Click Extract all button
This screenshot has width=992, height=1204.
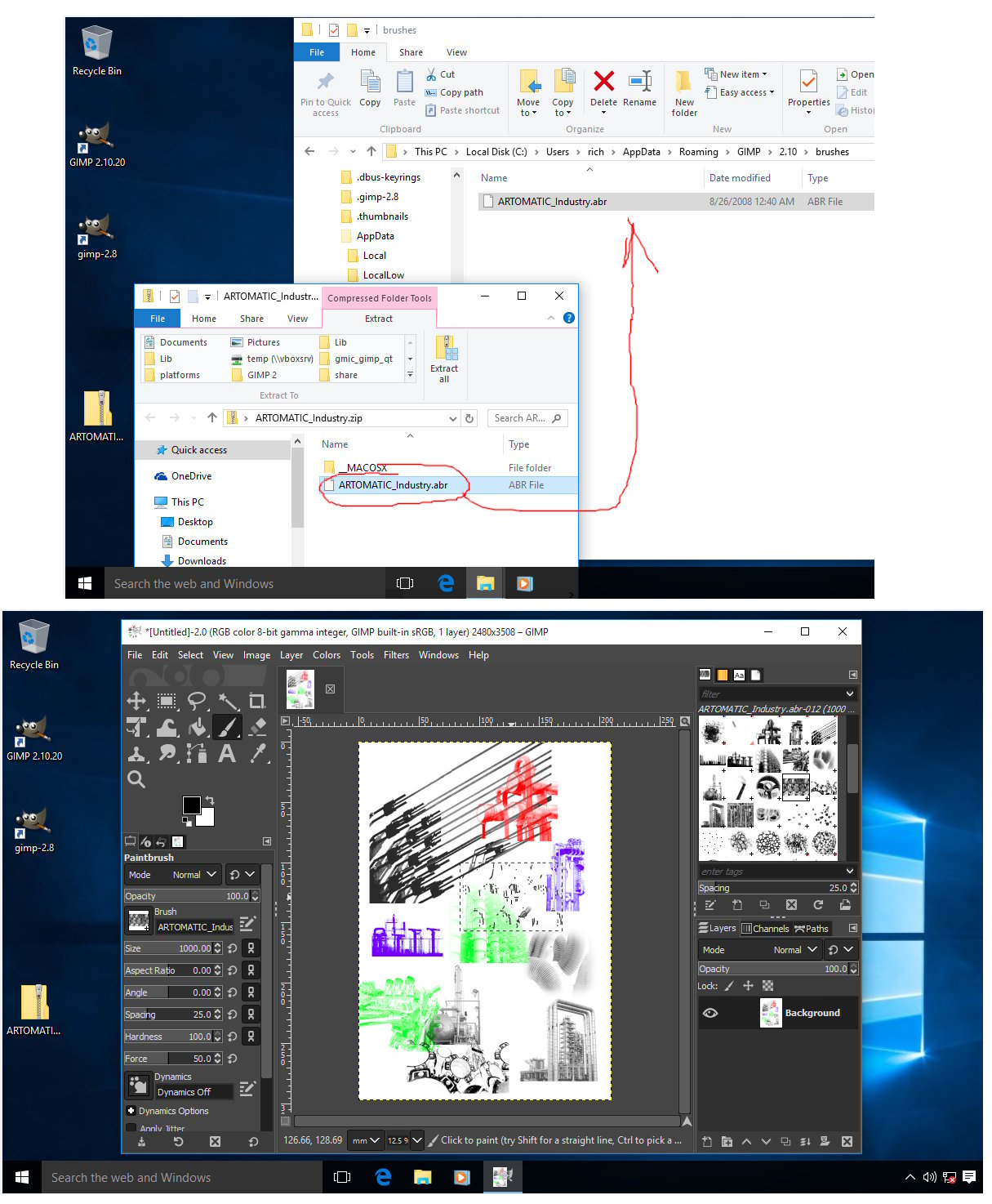(444, 359)
